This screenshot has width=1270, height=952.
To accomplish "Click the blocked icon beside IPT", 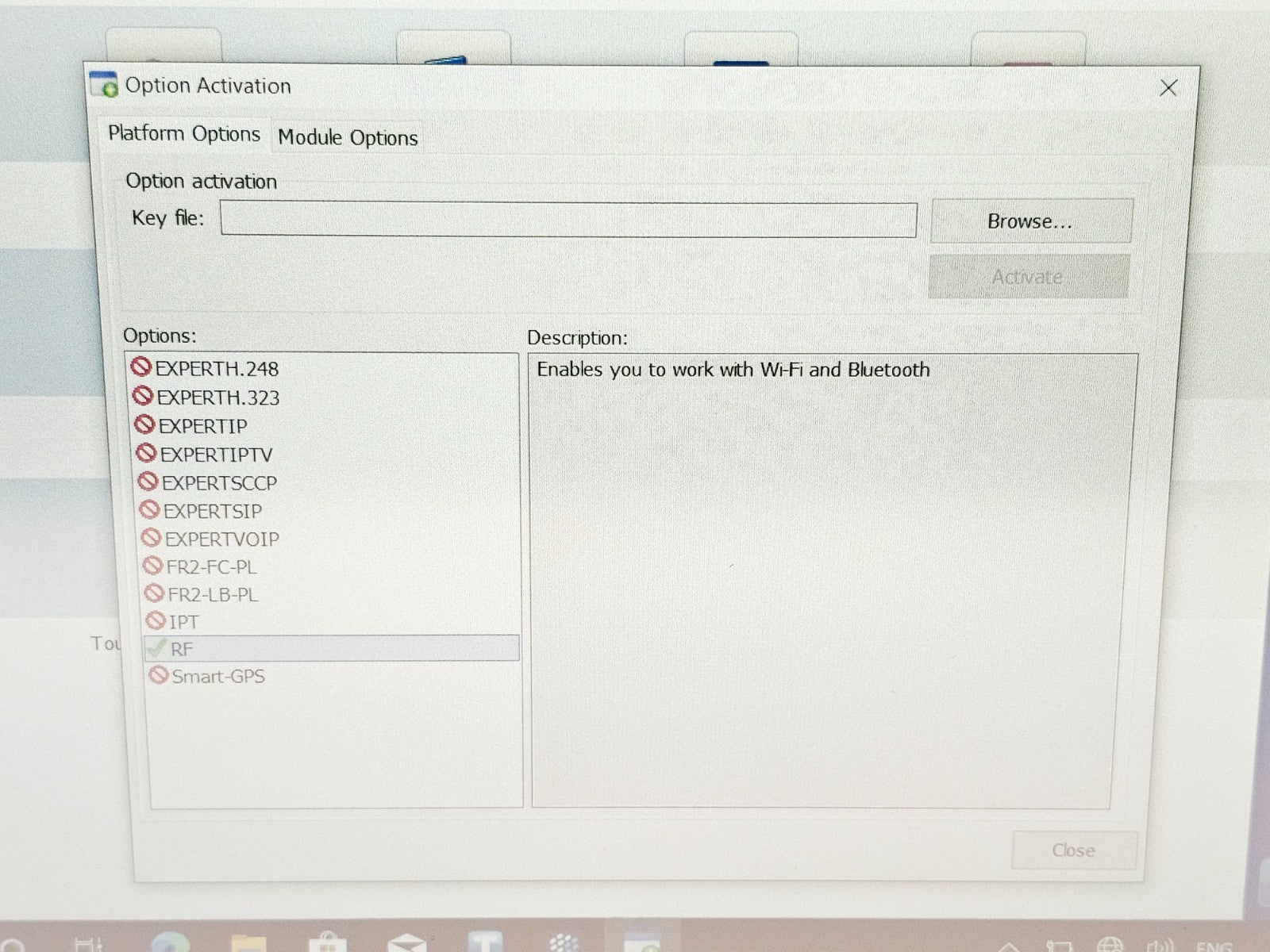I will click(x=156, y=620).
